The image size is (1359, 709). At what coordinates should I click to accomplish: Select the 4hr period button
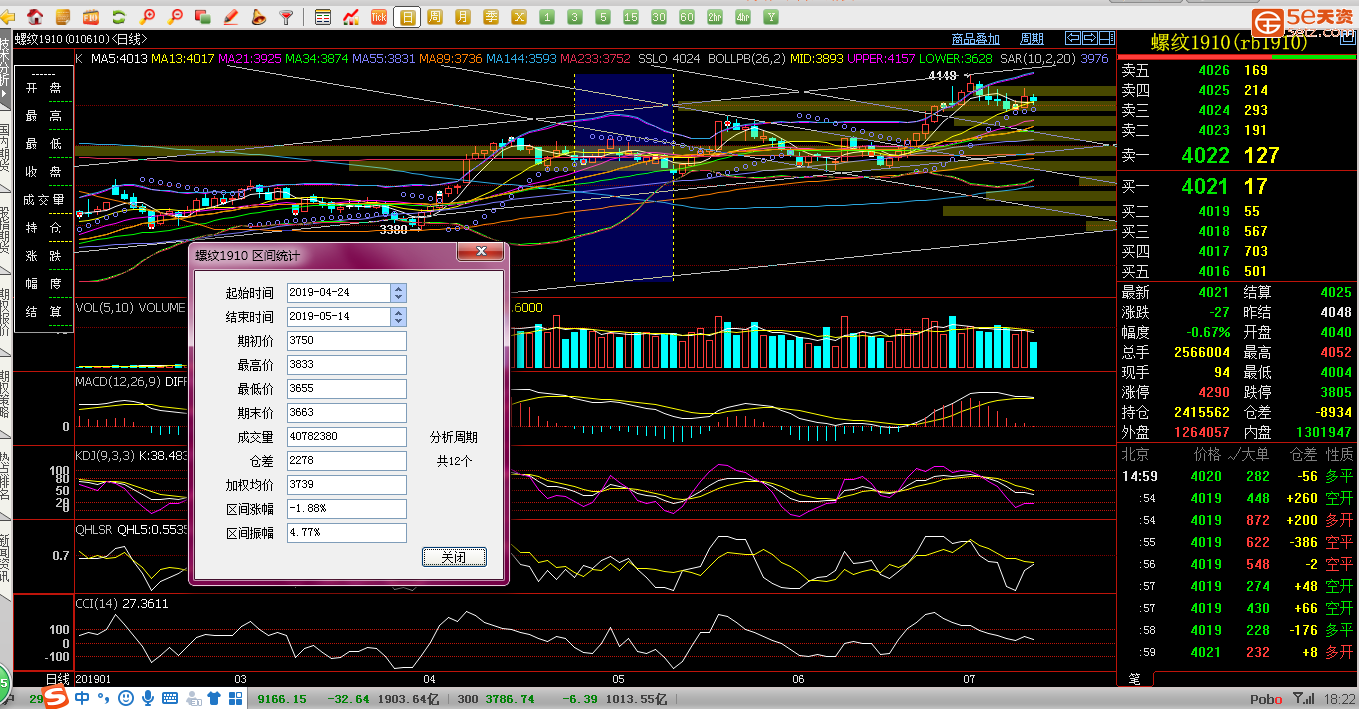(x=743, y=17)
